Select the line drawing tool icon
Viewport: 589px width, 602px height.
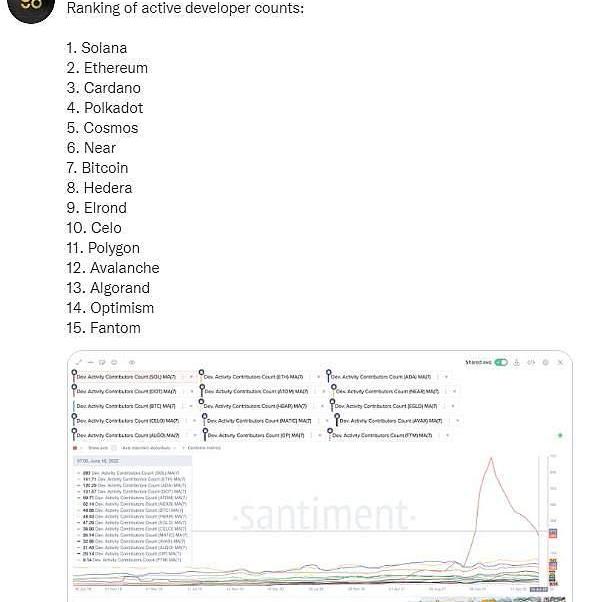point(79,362)
